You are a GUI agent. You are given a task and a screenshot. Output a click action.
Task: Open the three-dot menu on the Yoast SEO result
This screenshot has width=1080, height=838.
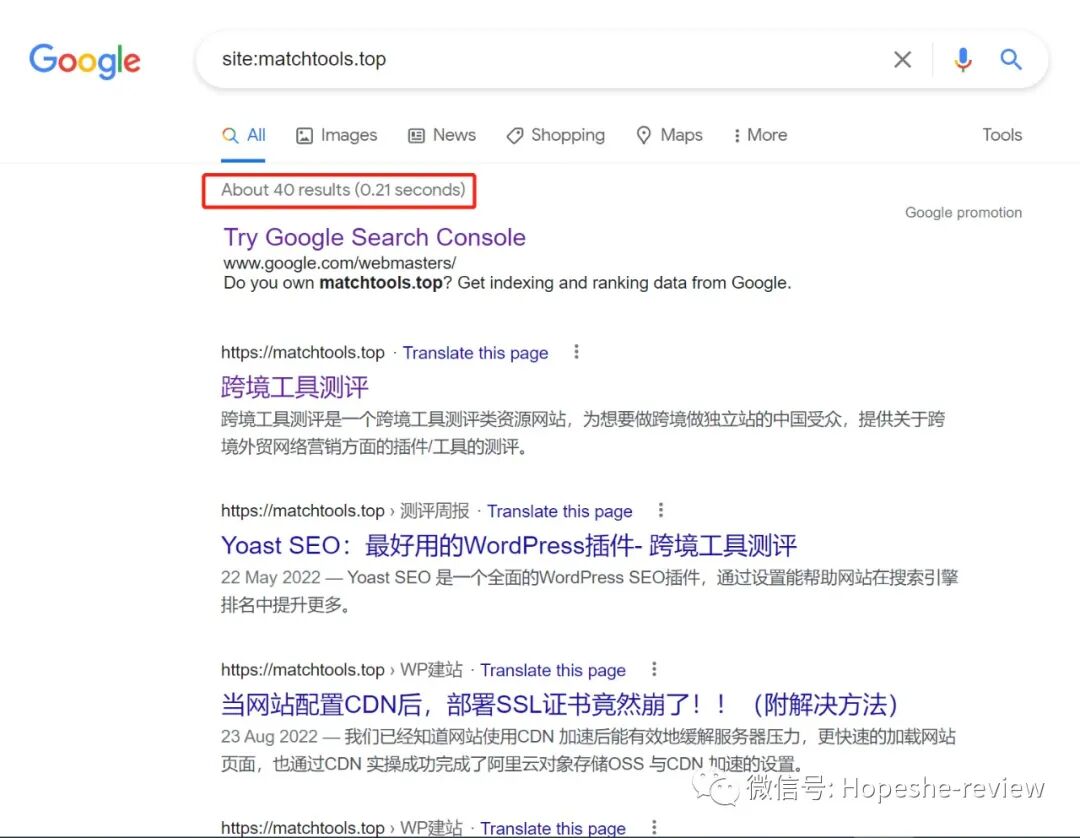[x=660, y=511]
